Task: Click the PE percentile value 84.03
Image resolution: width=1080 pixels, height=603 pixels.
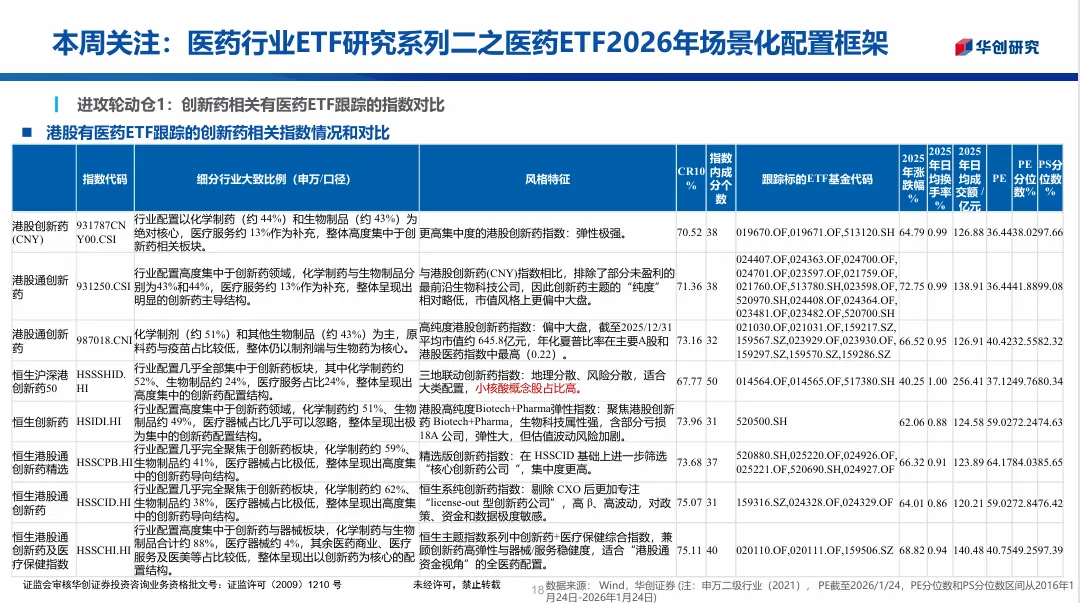Action: click(x=1024, y=462)
